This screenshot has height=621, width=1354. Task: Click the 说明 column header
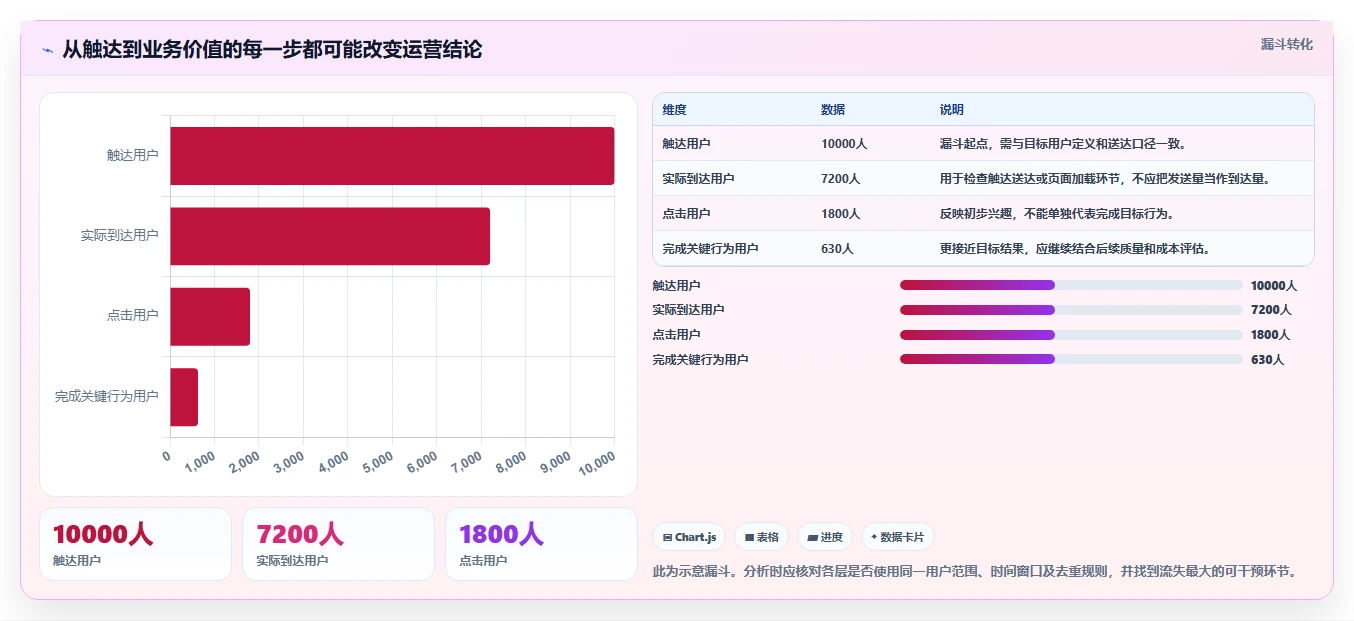(x=952, y=110)
